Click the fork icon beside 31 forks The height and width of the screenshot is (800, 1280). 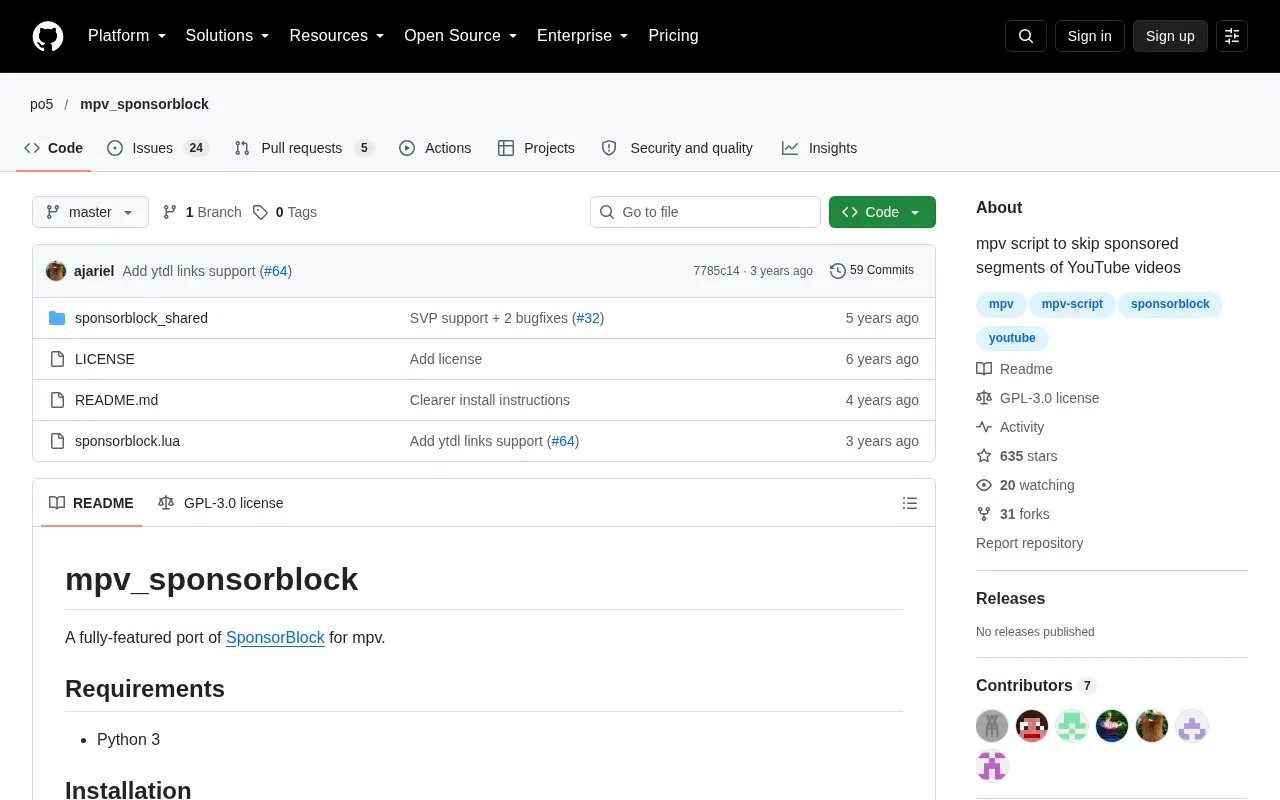984,514
